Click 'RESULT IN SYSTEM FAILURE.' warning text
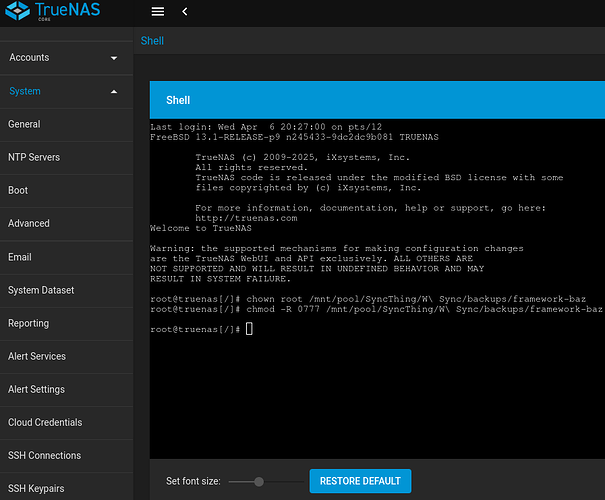Image resolution: width=605 pixels, height=500 pixels. pos(220,279)
